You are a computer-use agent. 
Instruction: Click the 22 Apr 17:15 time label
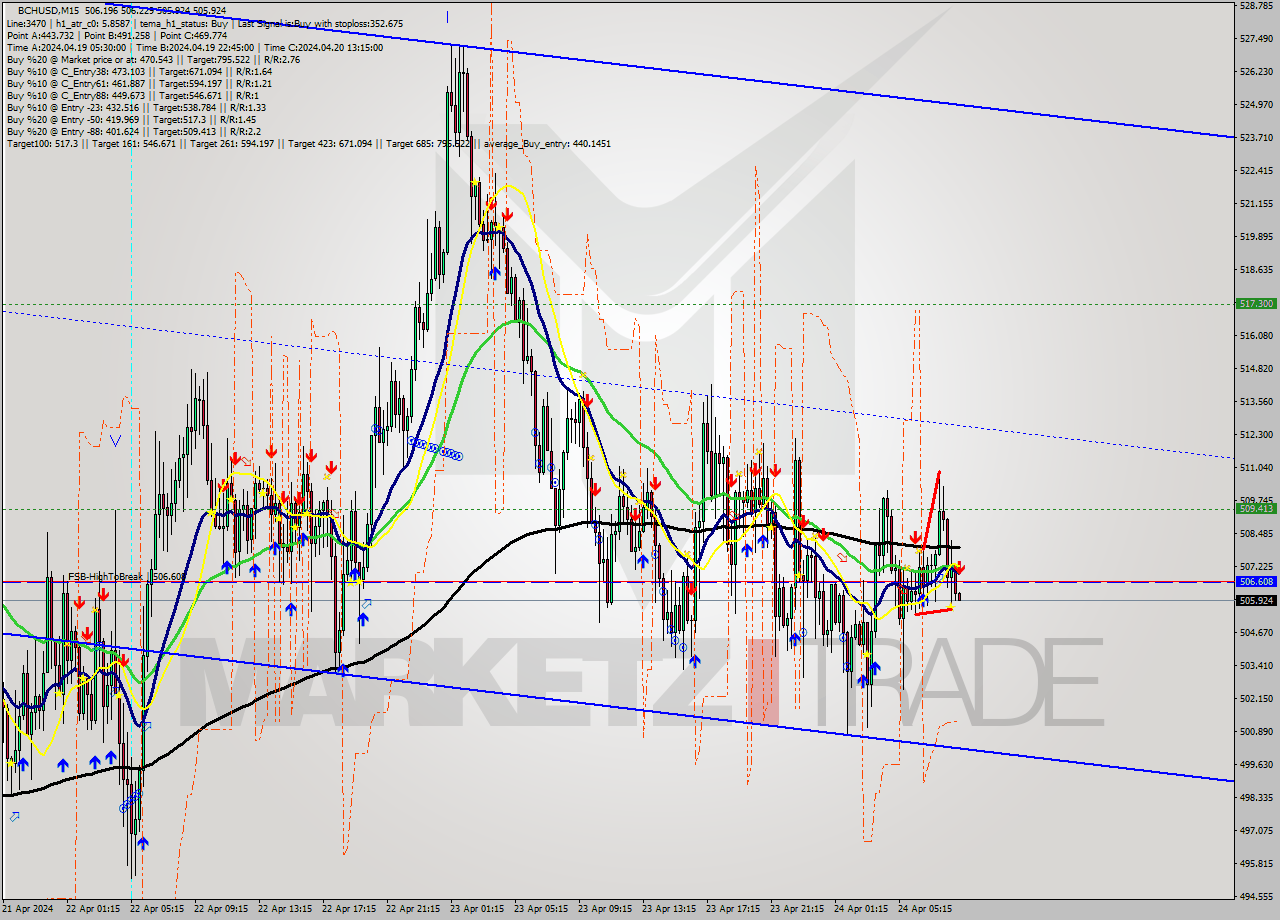pyautogui.click(x=349, y=909)
